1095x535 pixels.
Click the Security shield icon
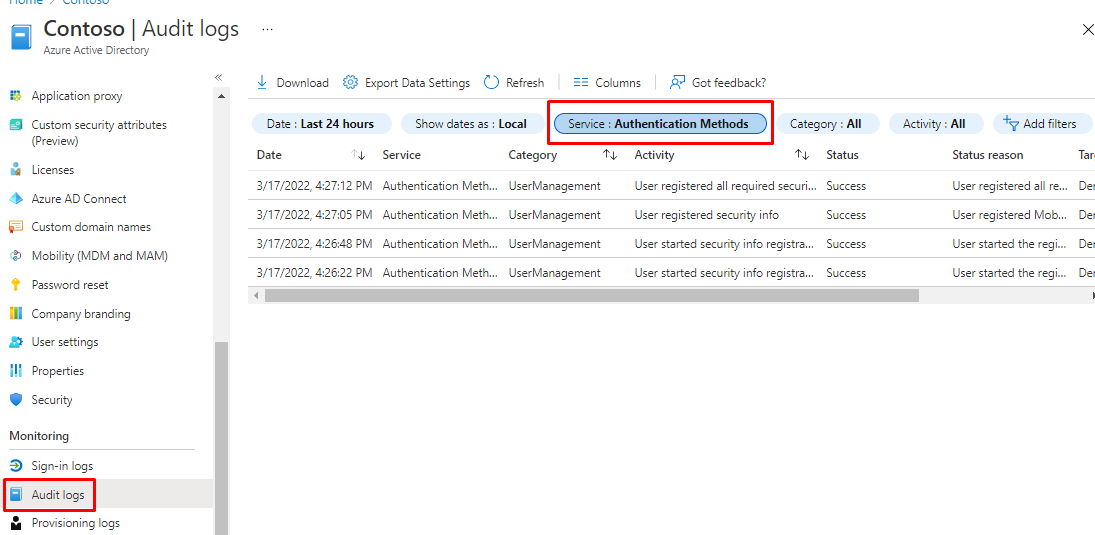click(16, 400)
